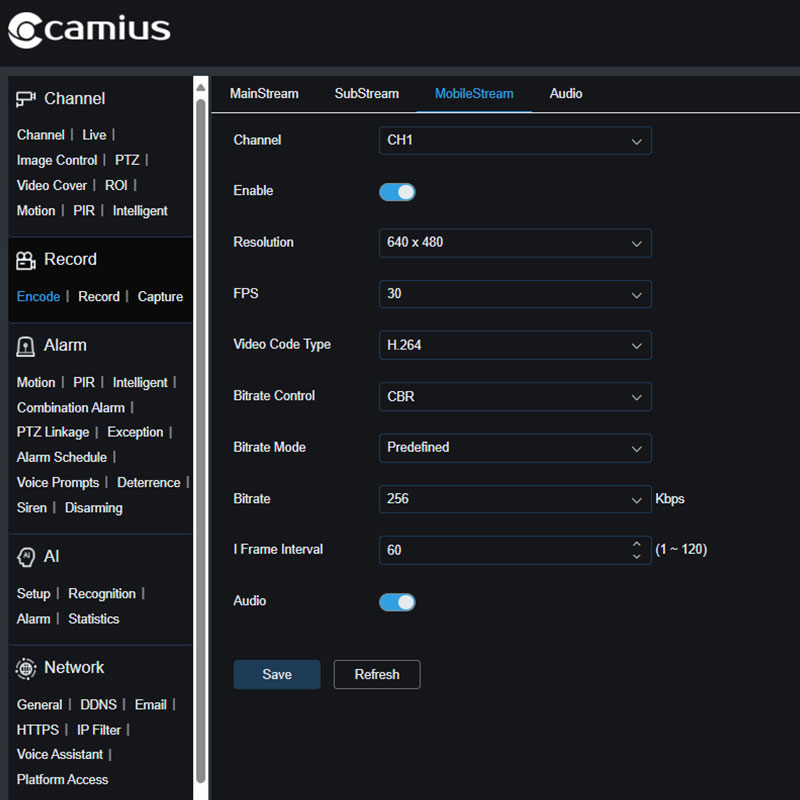Click the Alarm bell icon
The height and width of the screenshot is (800, 800).
24,344
